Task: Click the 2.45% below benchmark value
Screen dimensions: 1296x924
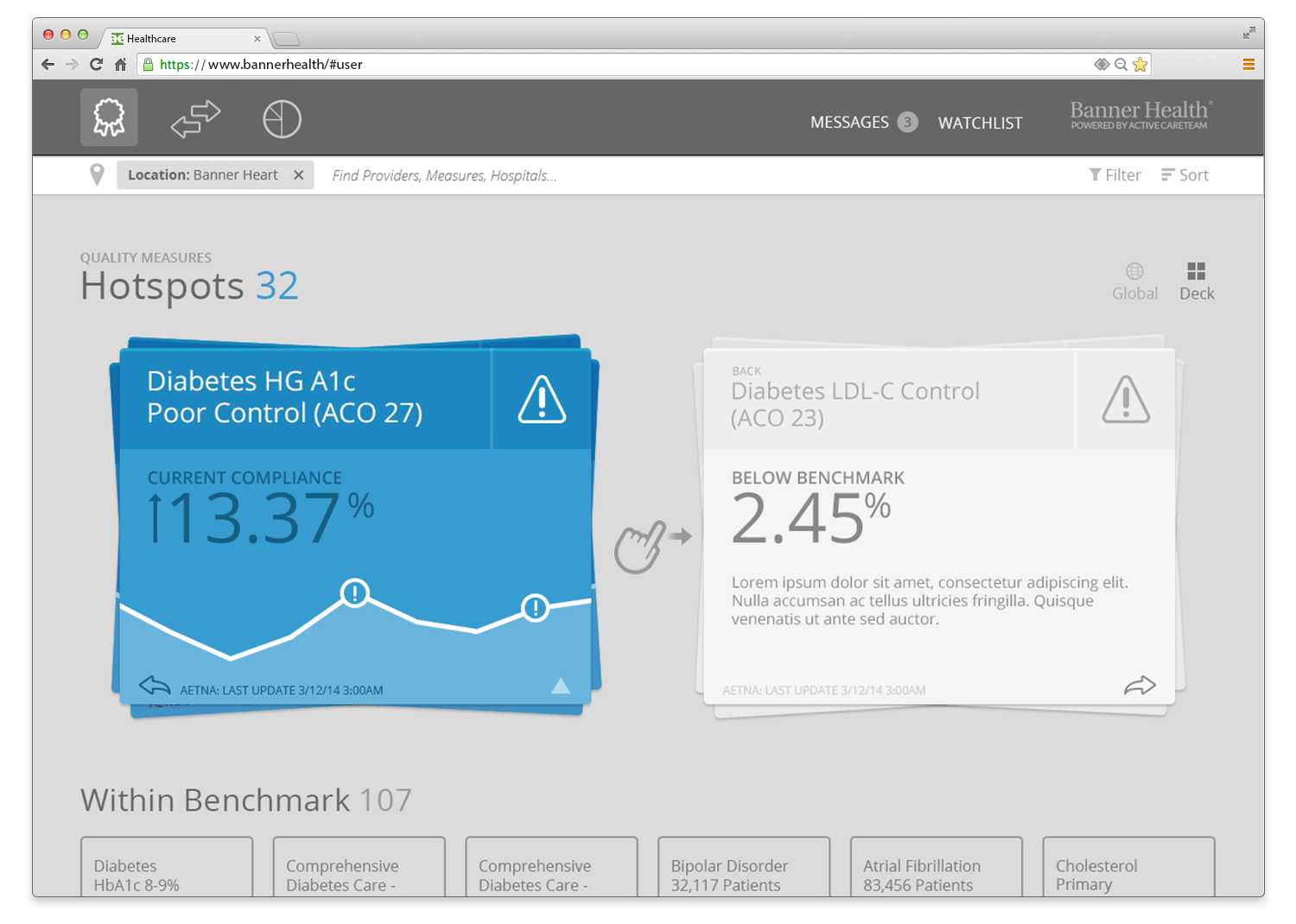Action: [810, 518]
